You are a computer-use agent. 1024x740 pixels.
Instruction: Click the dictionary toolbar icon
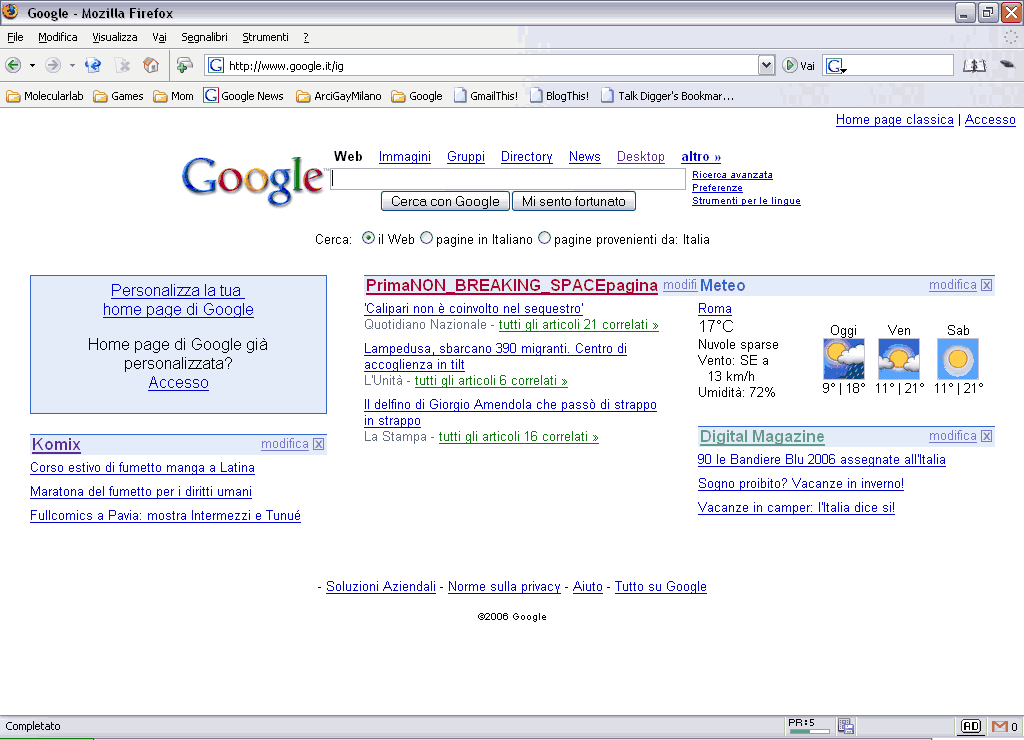[974, 65]
